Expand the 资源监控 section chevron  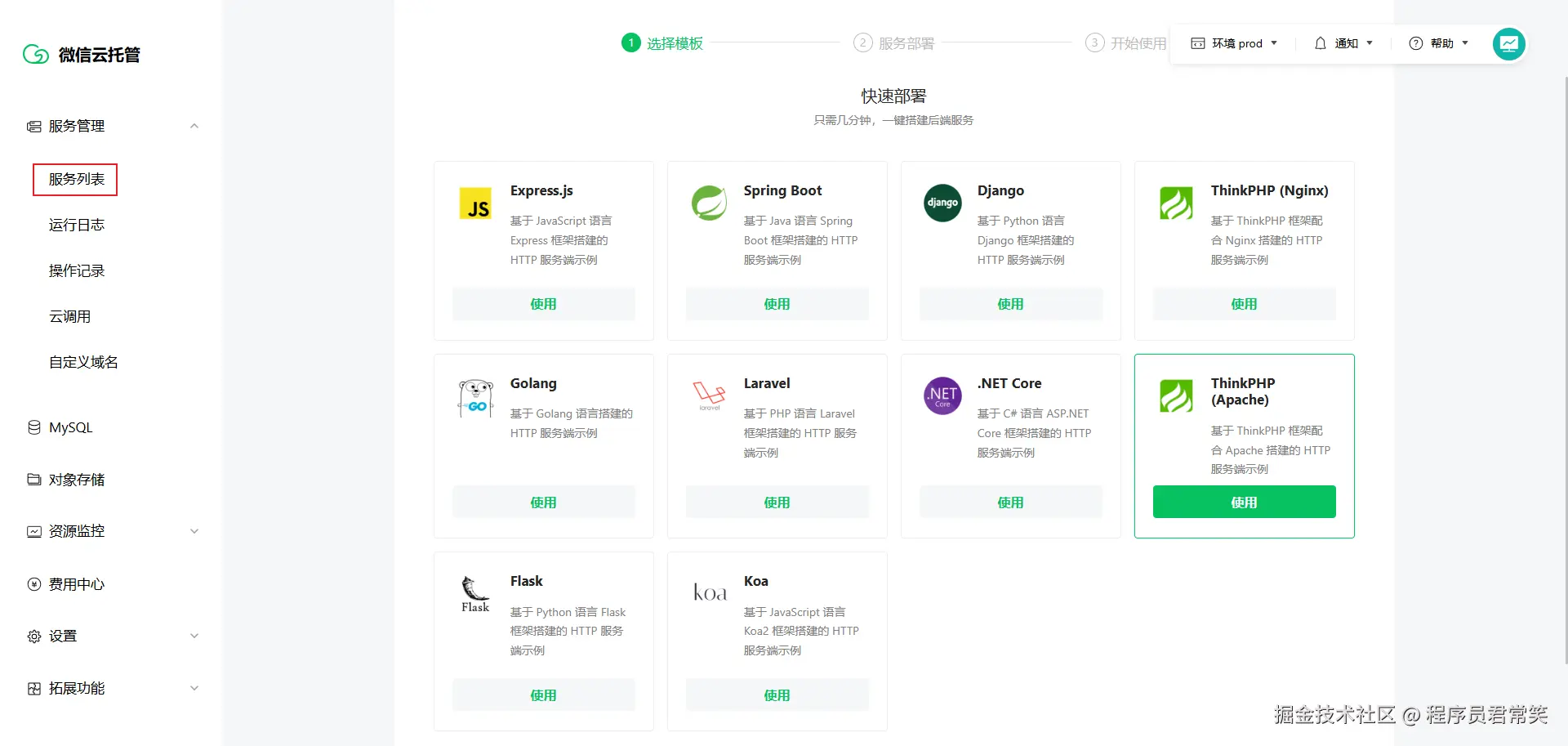(x=194, y=532)
